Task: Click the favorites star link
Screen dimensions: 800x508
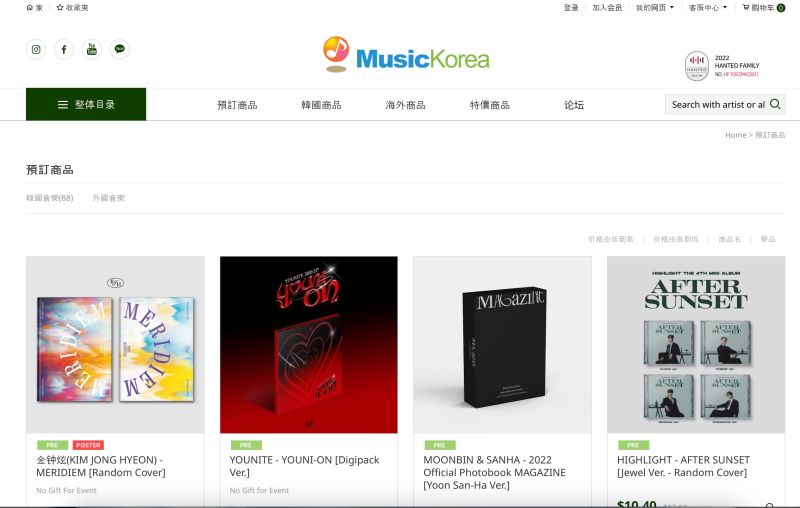Action: pos(72,8)
